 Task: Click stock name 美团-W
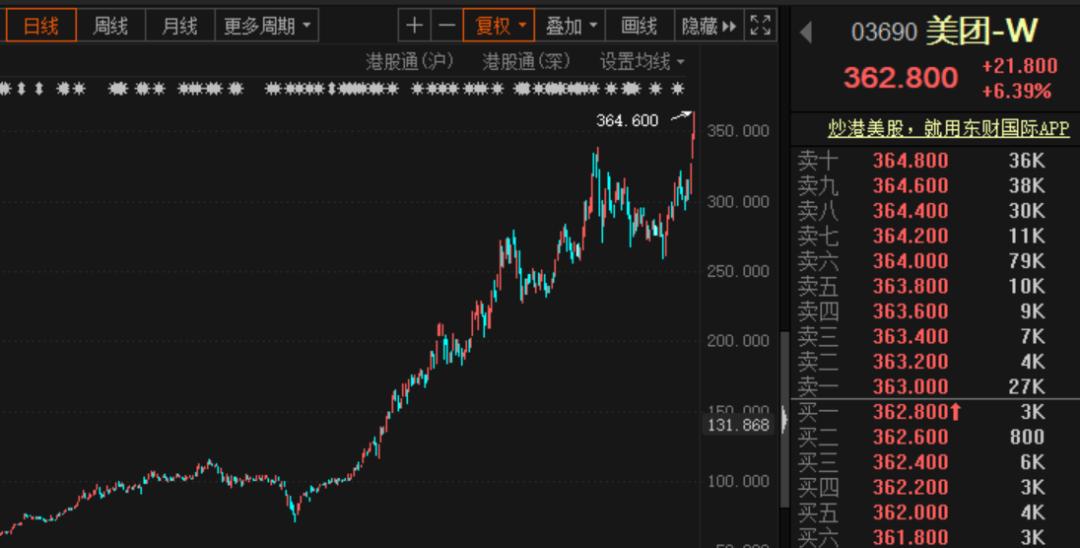click(x=982, y=32)
